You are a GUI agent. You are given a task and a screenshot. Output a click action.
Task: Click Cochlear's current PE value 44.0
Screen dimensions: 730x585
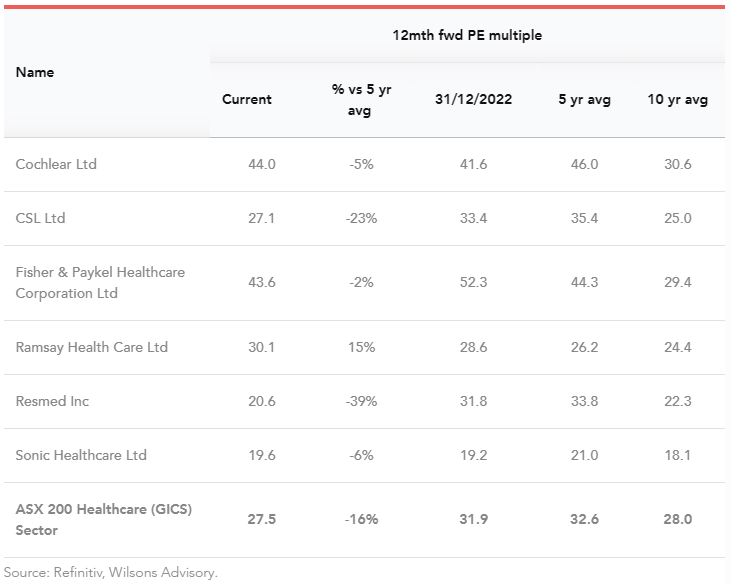262,164
